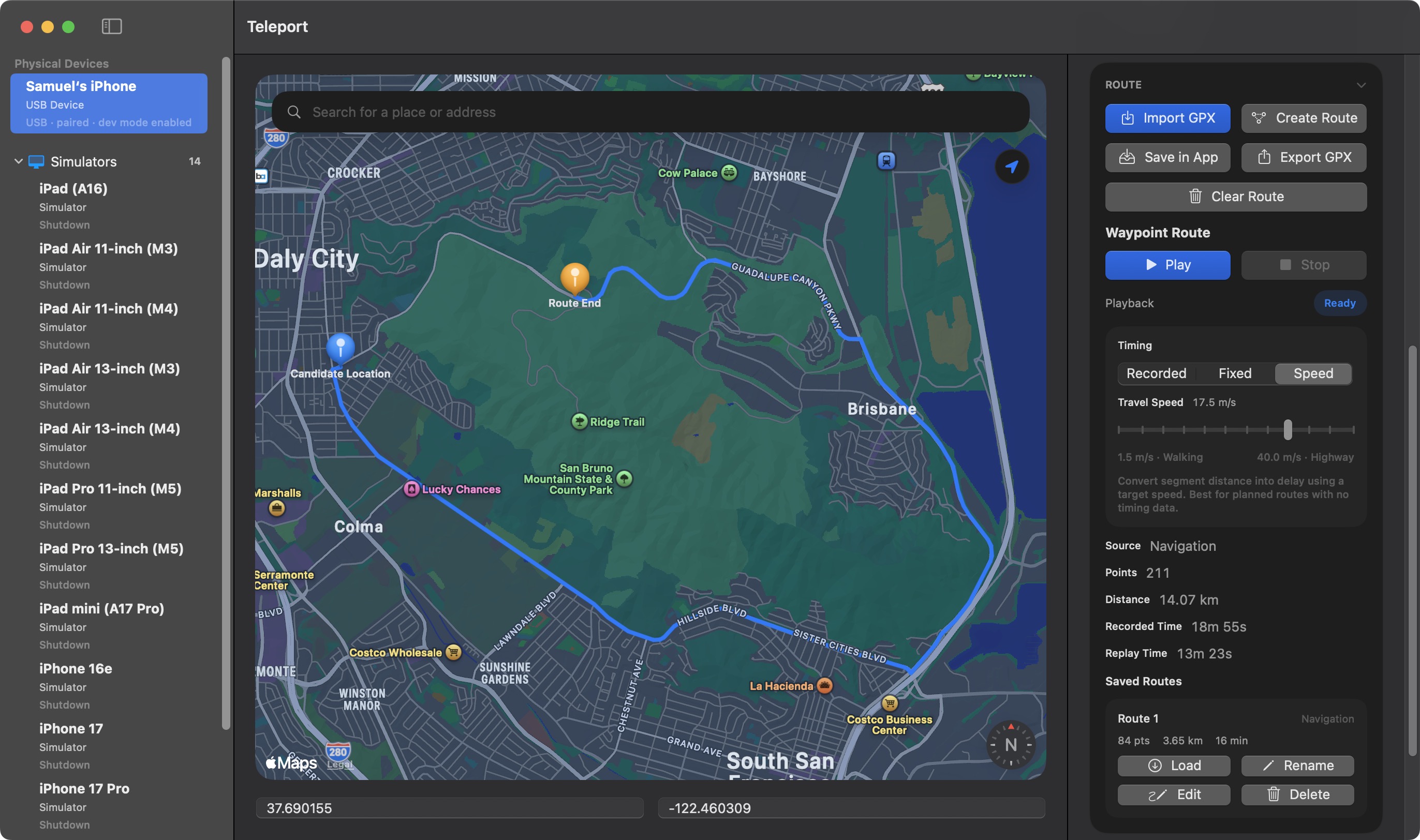Rename saved Route 1
This screenshot has height=840, width=1420.
click(1298, 766)
